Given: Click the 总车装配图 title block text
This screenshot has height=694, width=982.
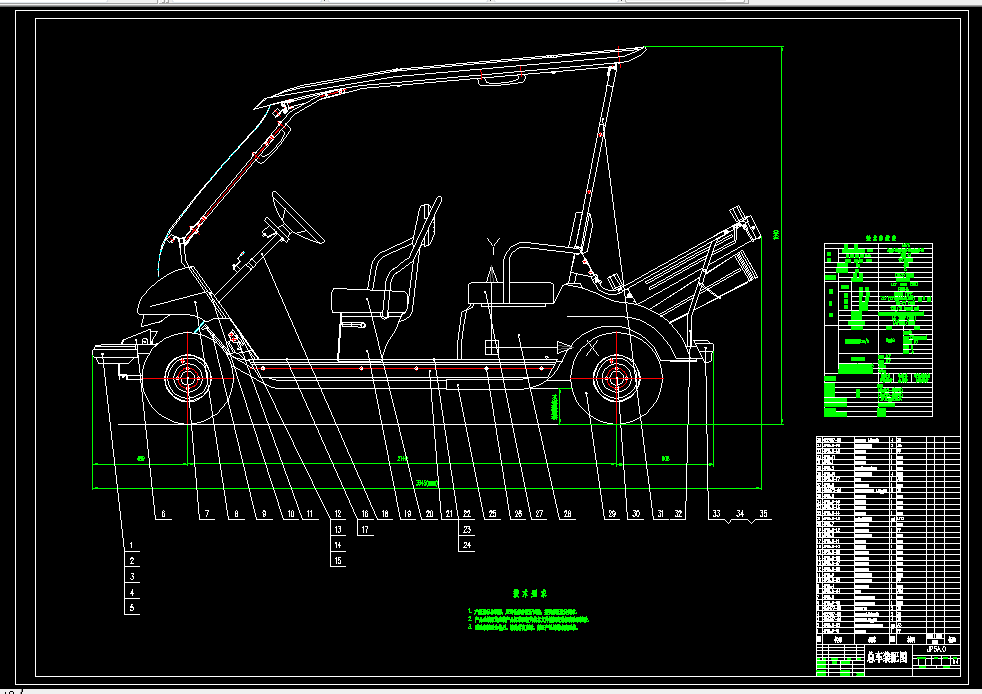Looking at the screenshot, I should click(x=887, y=657).
